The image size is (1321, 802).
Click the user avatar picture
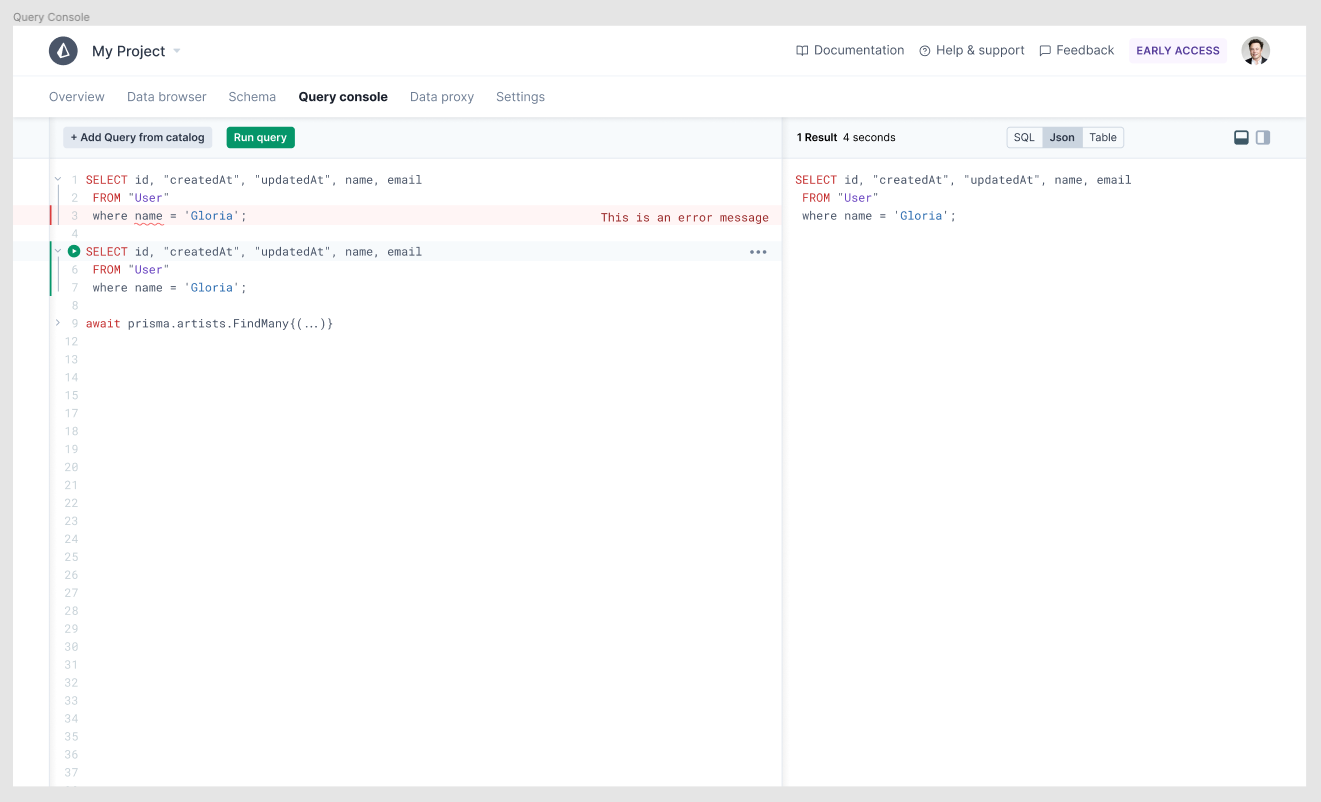tap(1255, 50)
